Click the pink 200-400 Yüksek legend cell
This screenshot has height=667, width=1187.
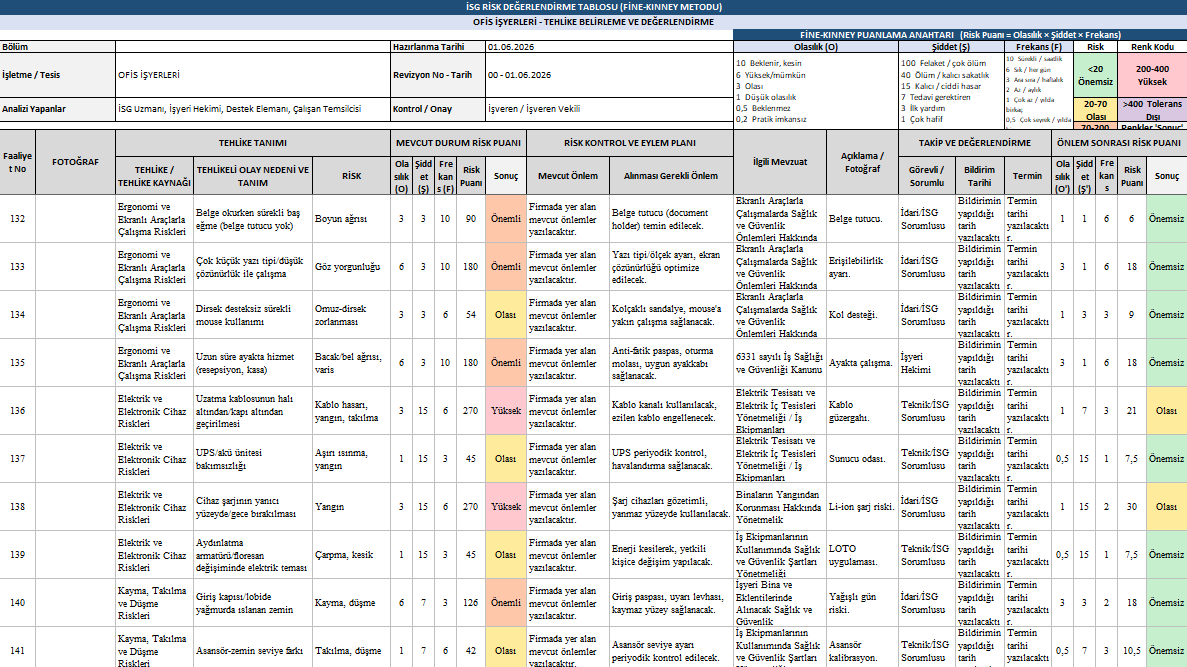[x=1152, y=75]
